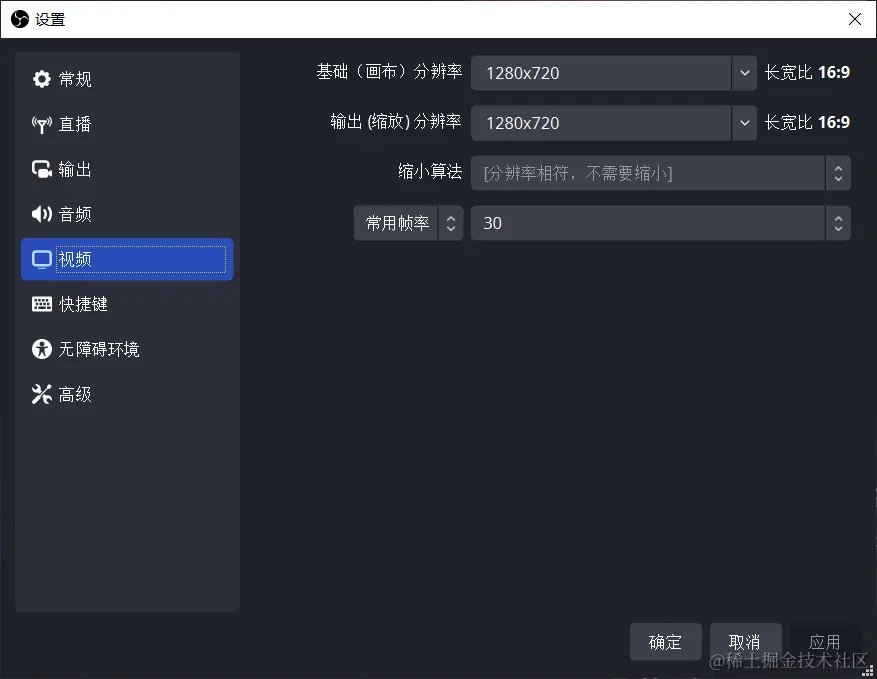Dismiss settings via the 取消 button
877x679 pixels.
click(745, 642)
